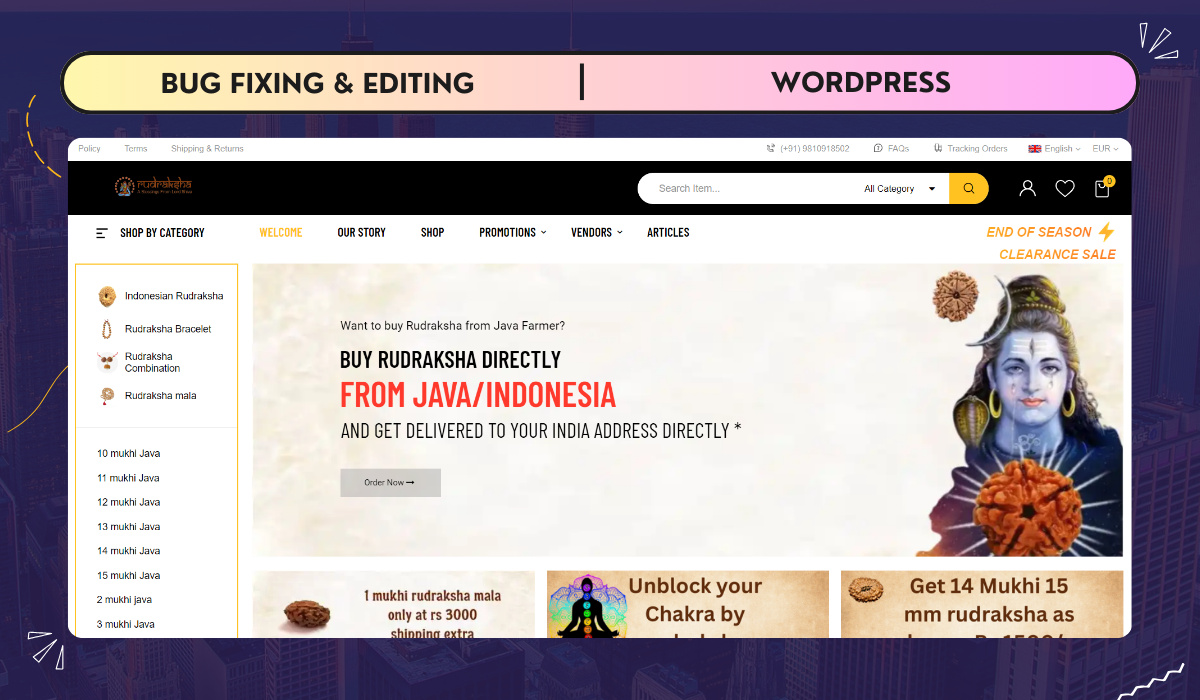Screen dimensions: 1200x700
Task: Click the Unblock your Chakra banner
Action: tap(688, 604)
